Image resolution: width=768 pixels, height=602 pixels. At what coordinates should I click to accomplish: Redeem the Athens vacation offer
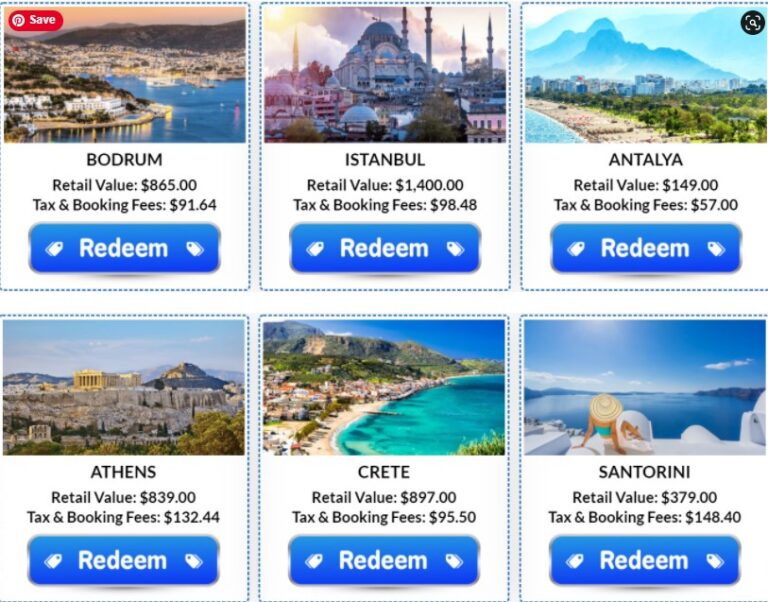[x=123, y=560]
